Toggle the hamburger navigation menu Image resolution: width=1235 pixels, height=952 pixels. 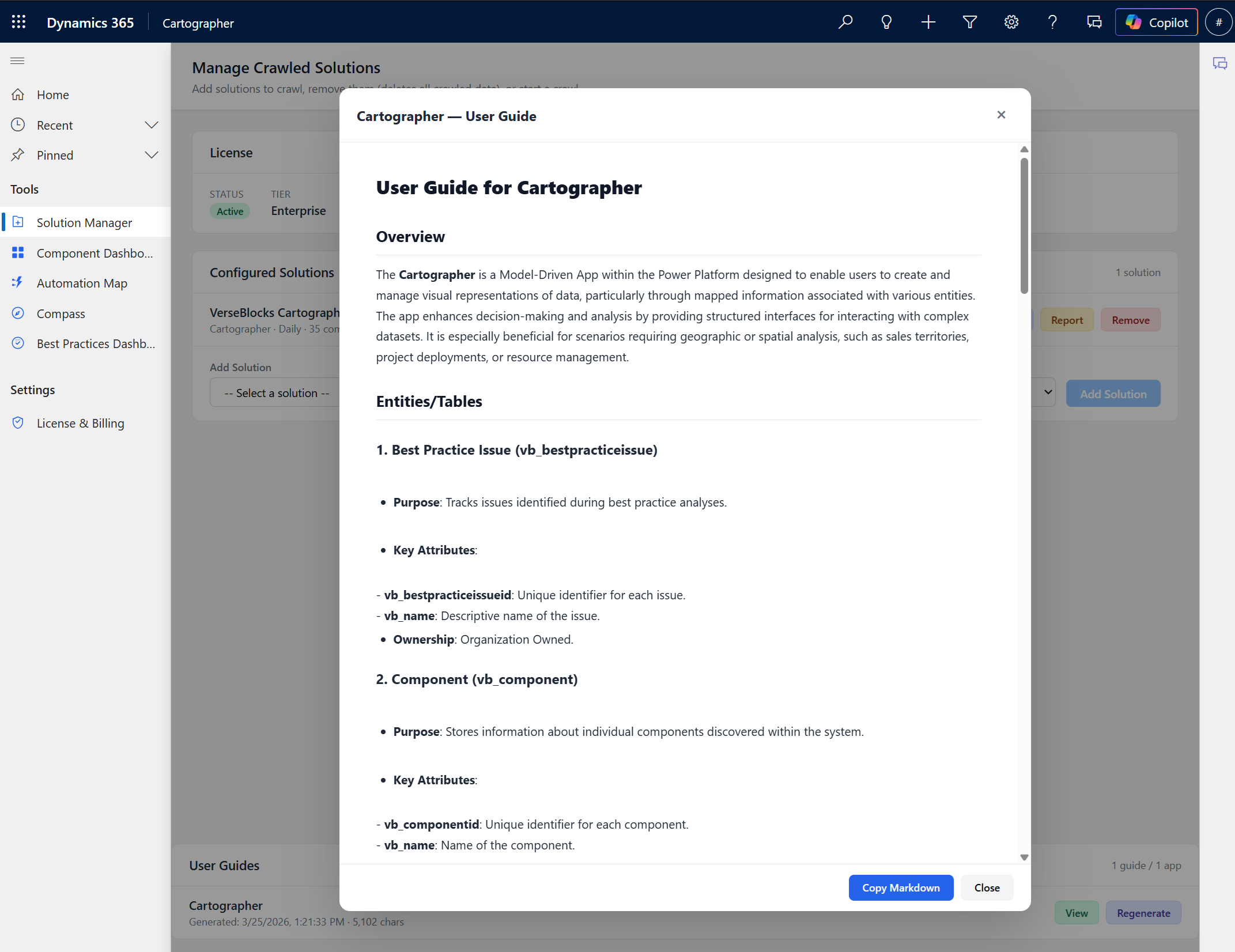pyautogui.click(x=17, y=61)
